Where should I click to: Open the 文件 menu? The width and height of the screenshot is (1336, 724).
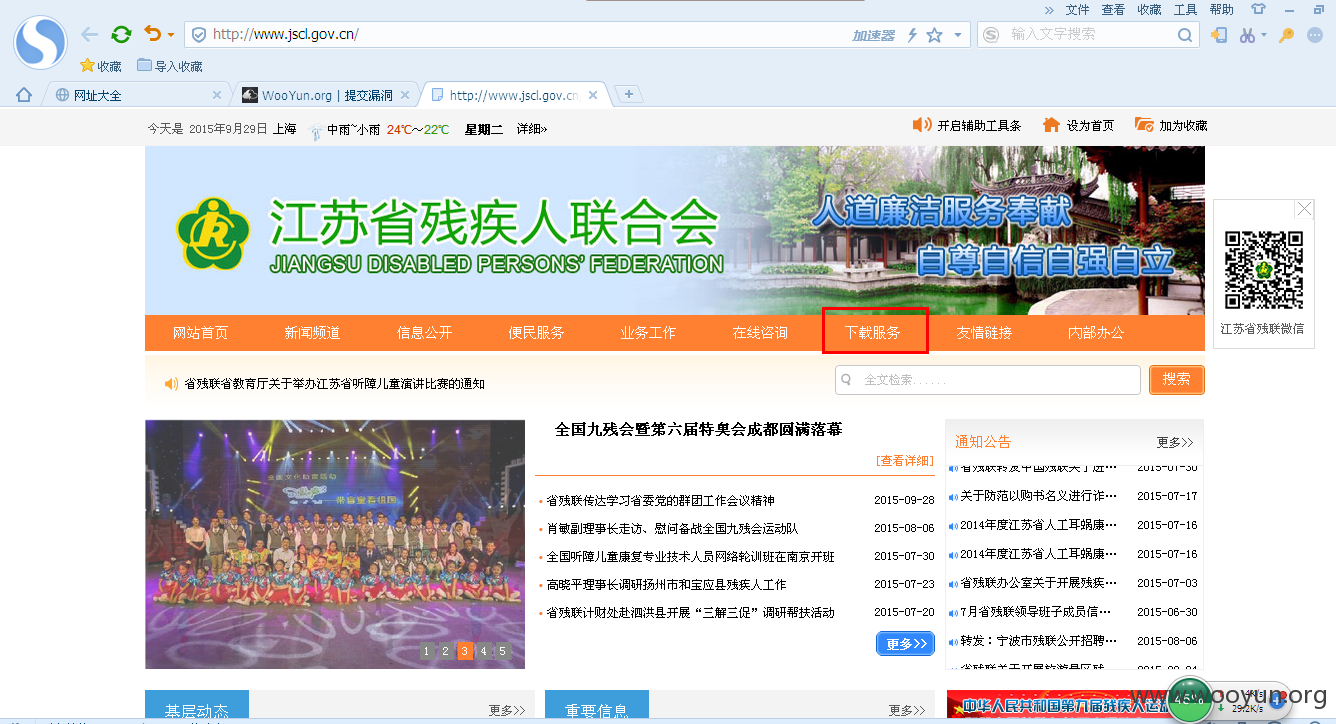coord(1077,9)
